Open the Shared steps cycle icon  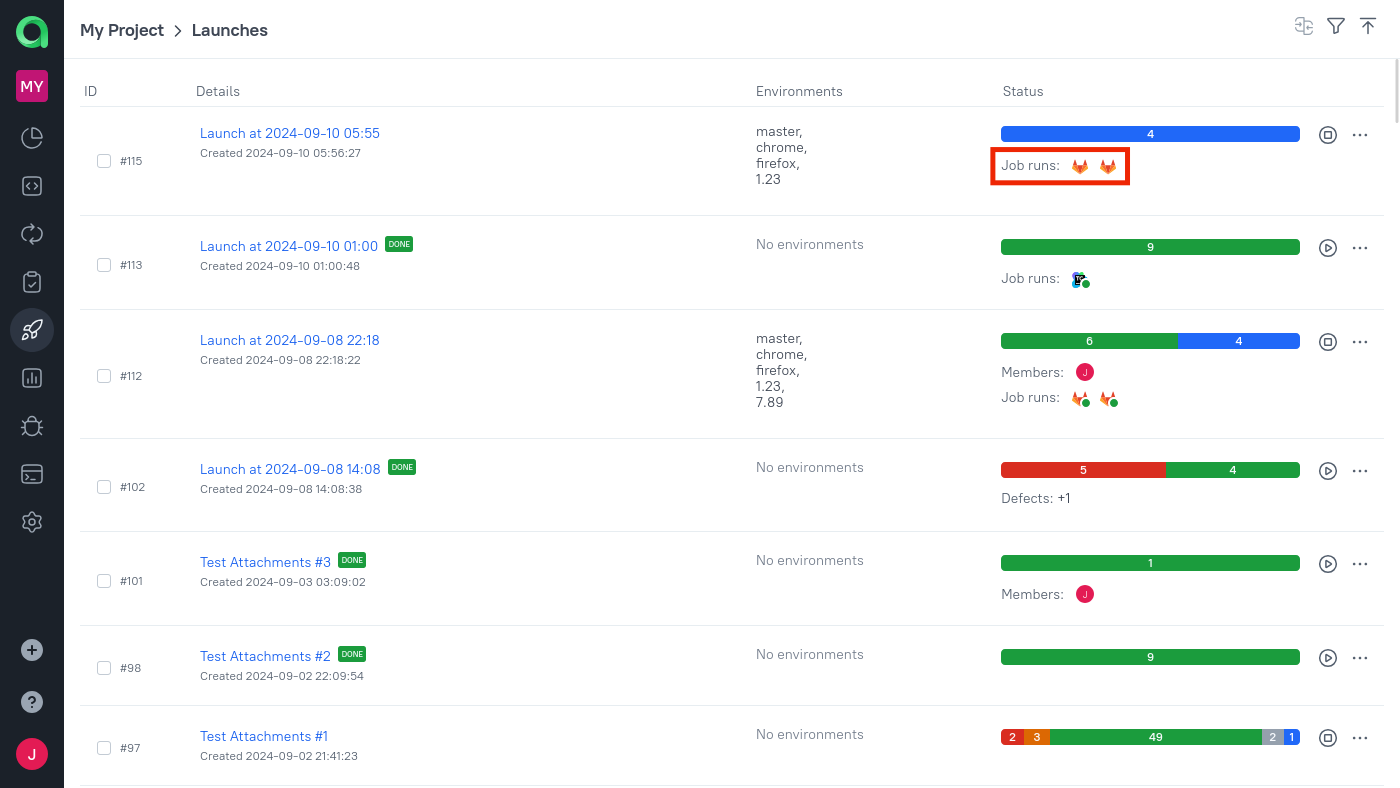(32, 234)
